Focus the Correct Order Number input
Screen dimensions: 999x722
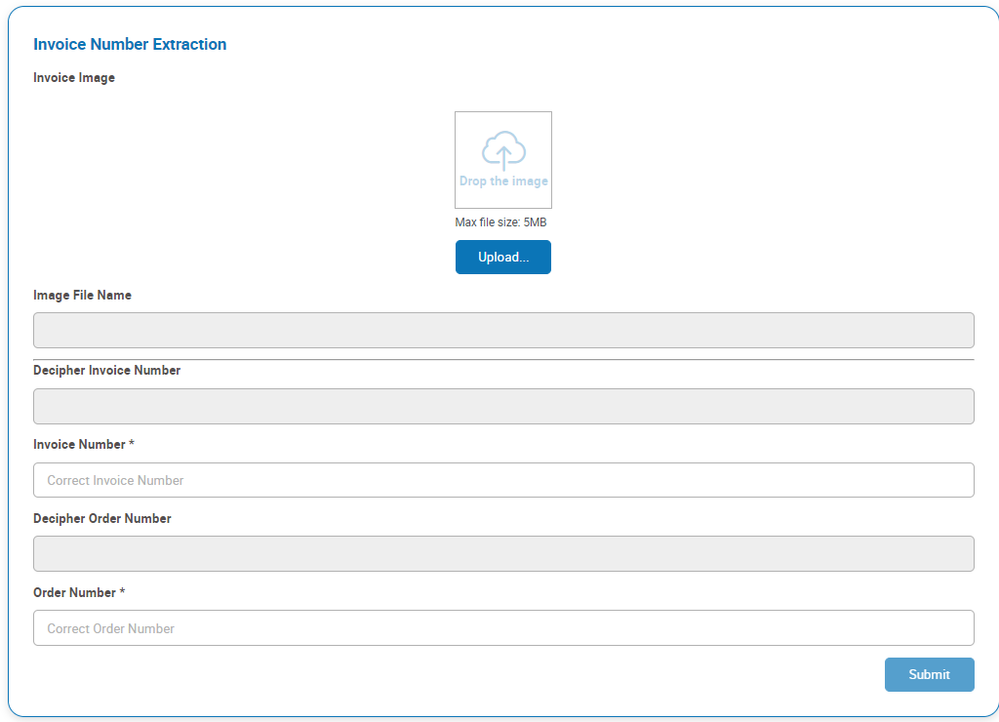click(503, 628)
